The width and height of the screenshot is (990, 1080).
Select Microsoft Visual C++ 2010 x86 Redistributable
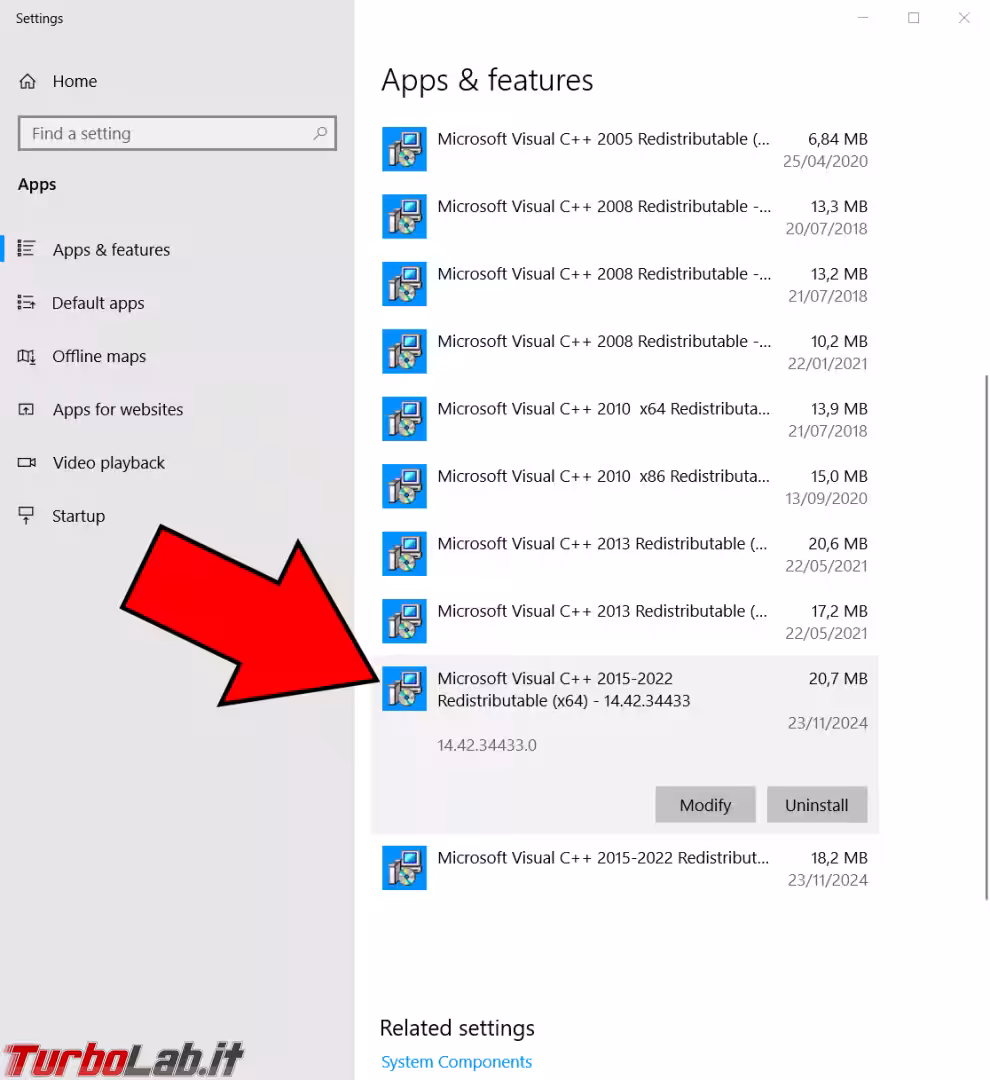pyautogui.click(x=625, y=486)
